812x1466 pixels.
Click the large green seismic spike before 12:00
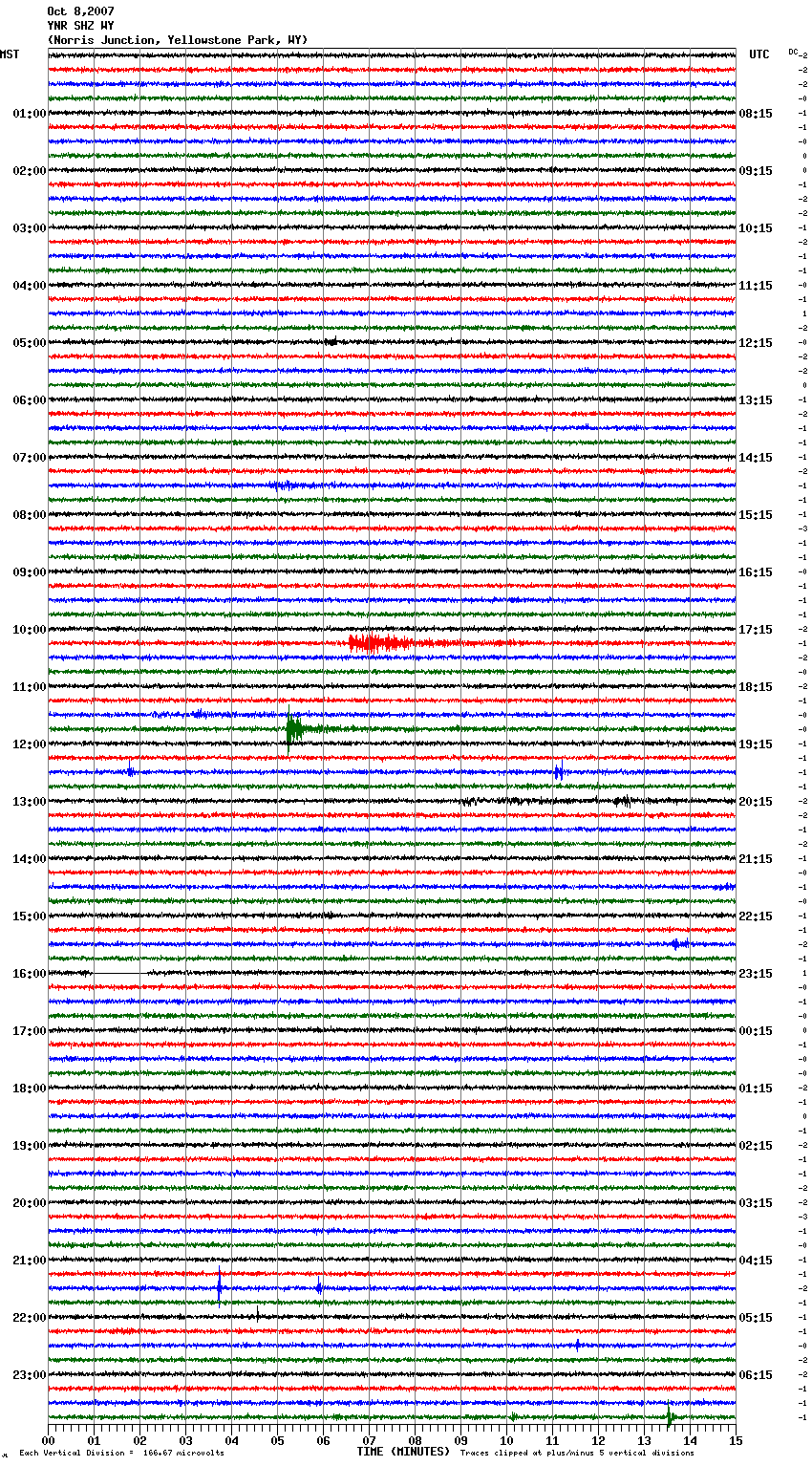(293, 730)
